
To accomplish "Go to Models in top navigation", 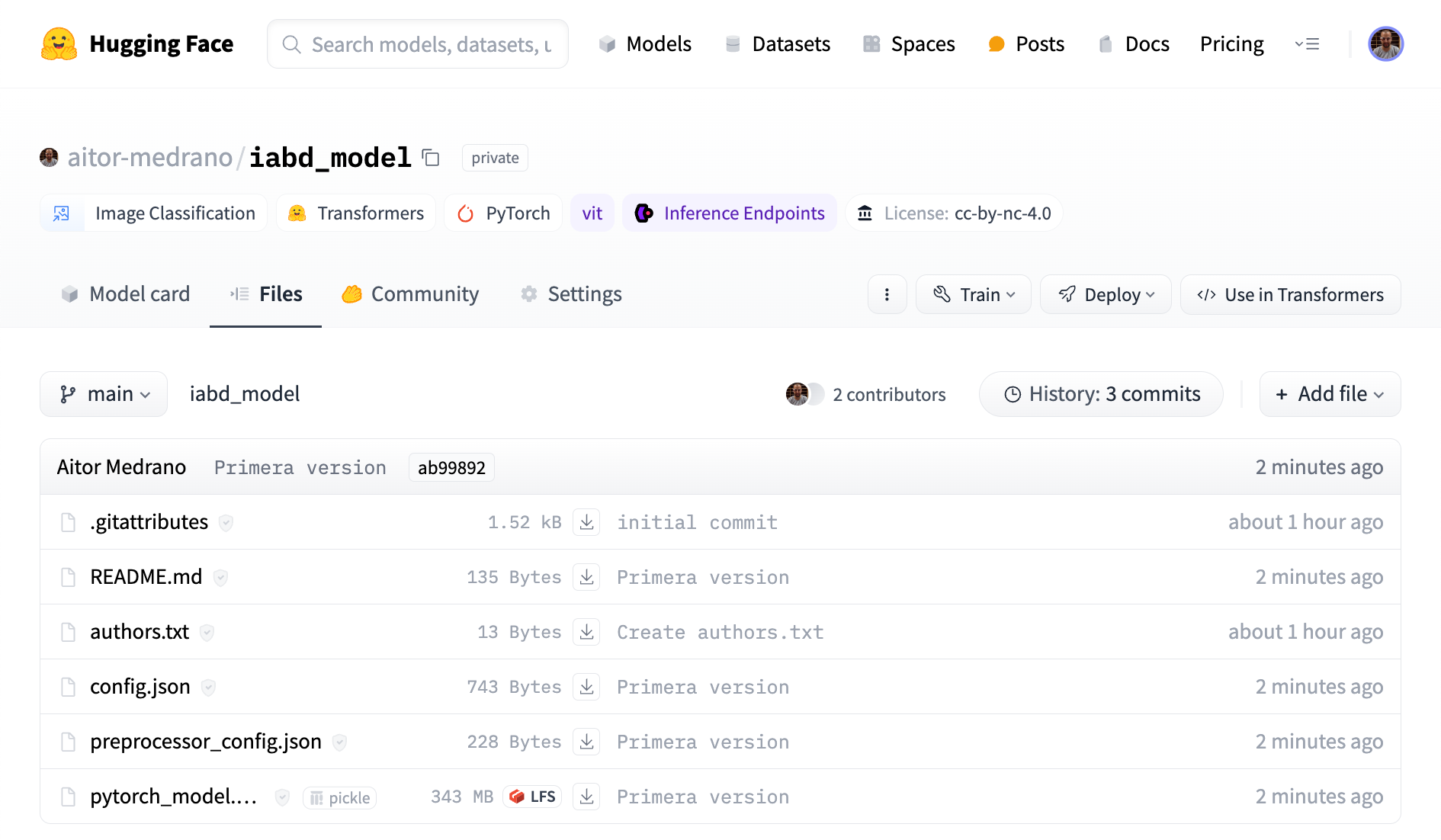I will [x=645, y=44].
